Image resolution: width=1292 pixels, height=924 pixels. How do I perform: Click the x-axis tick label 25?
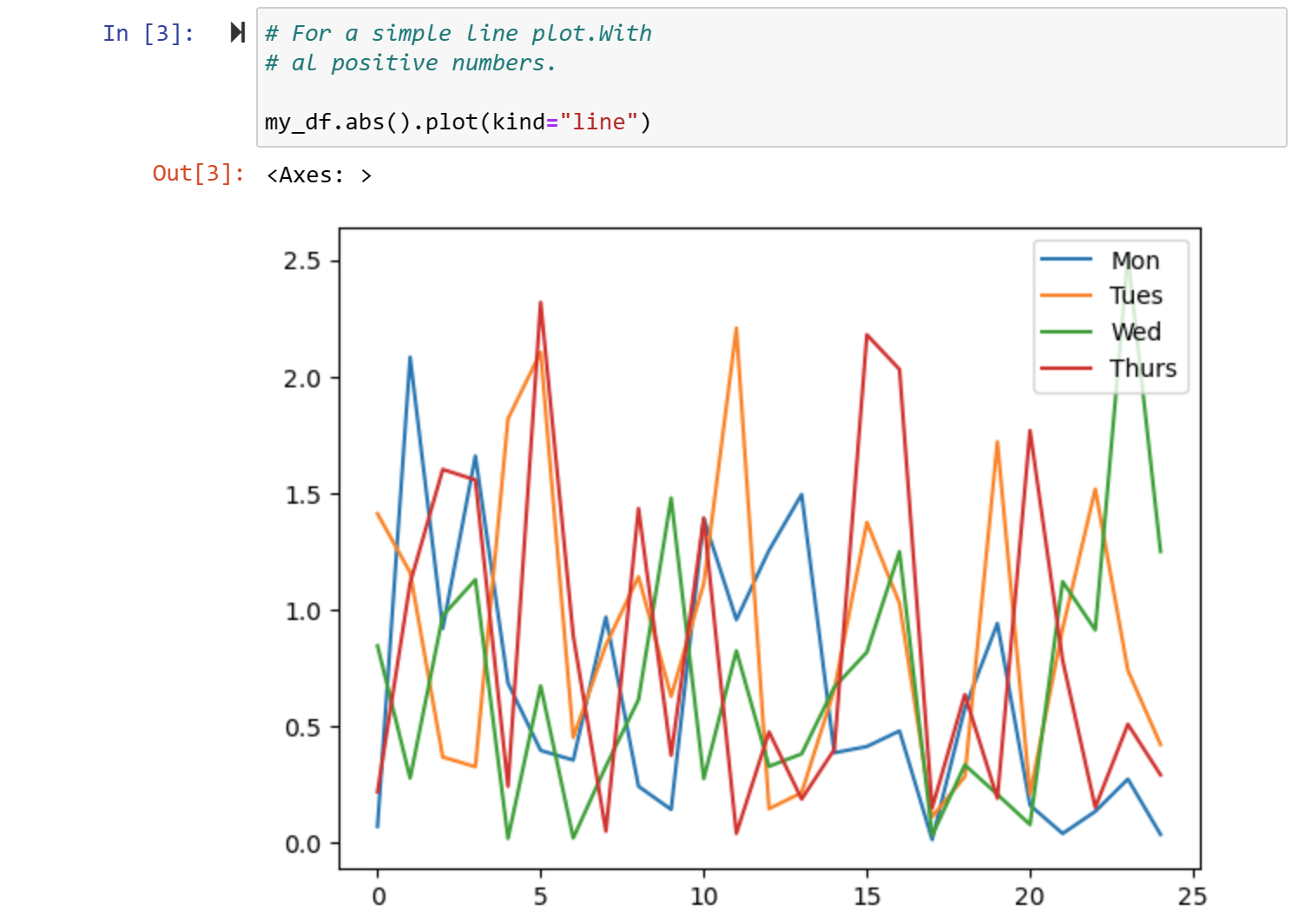[x=1192, y=896]
